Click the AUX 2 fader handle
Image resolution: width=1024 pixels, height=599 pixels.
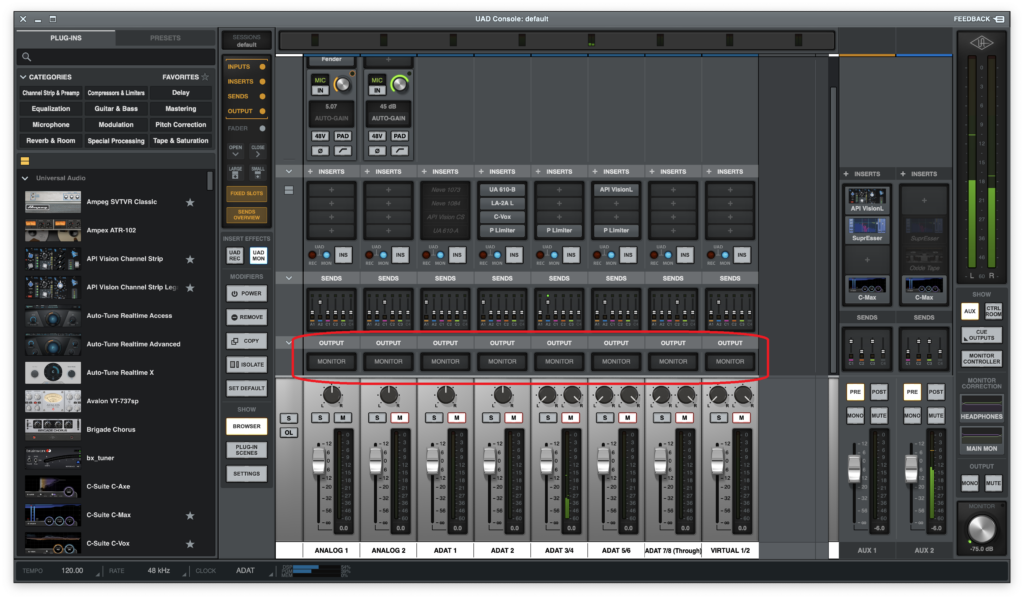click(x=911, y=467)
